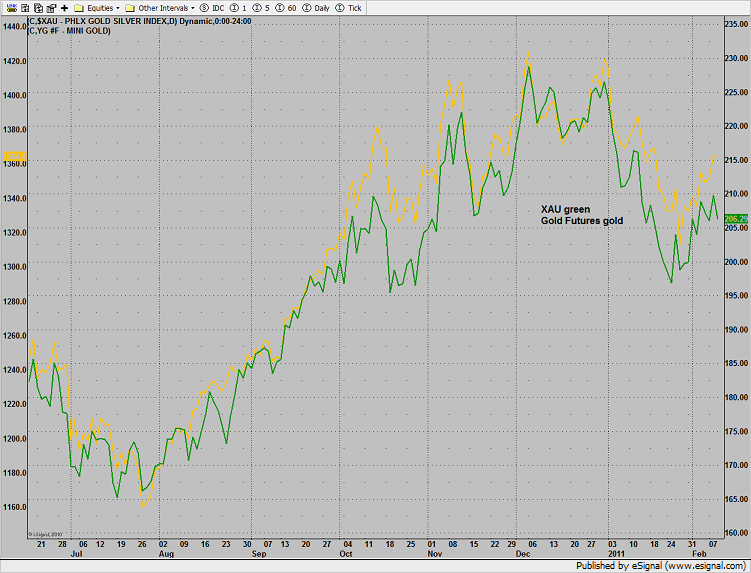Click the third toolbar icon left of the plus

pyautogui.click(x=36, y=7)
